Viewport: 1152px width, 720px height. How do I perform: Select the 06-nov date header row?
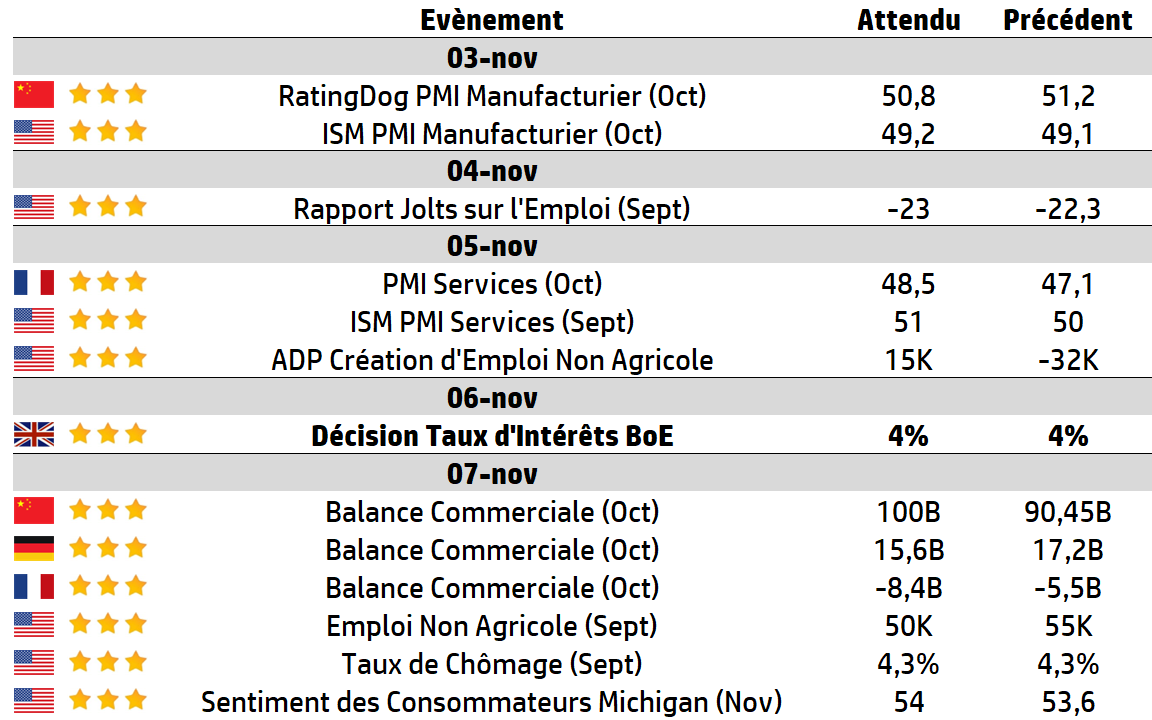pos(492,398)
